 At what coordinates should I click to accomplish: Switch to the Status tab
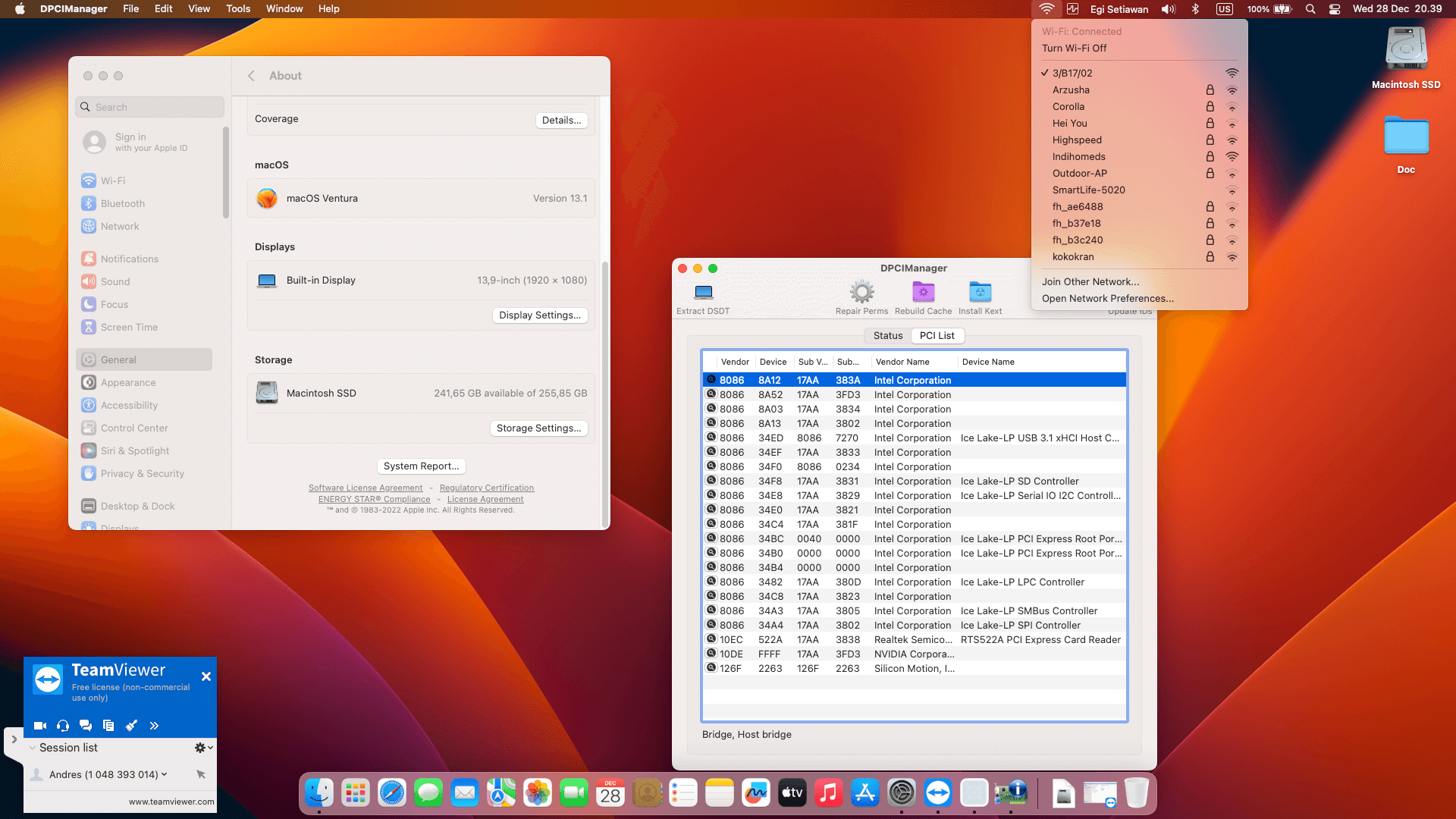click(x=887, y=335)
